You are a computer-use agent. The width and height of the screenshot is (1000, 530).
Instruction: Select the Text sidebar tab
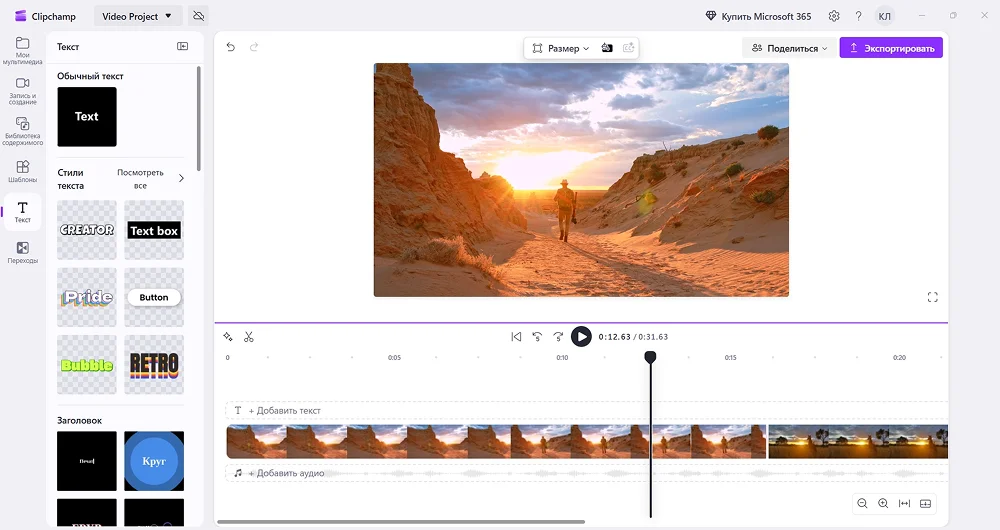coord(22,212)
